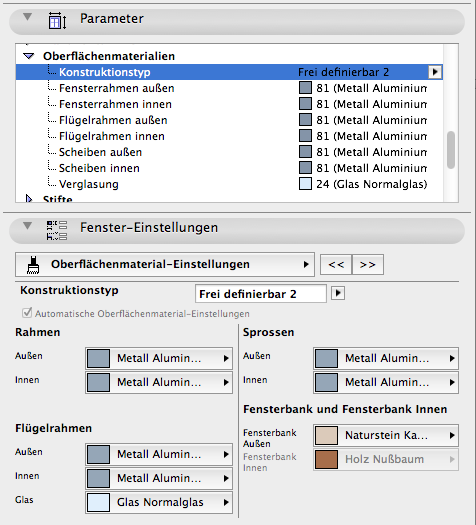Click Fensterrahmen außen material swatch in list
Image resolution: width=476 pixels, height=525 pixels.
[x=305, y=88]
